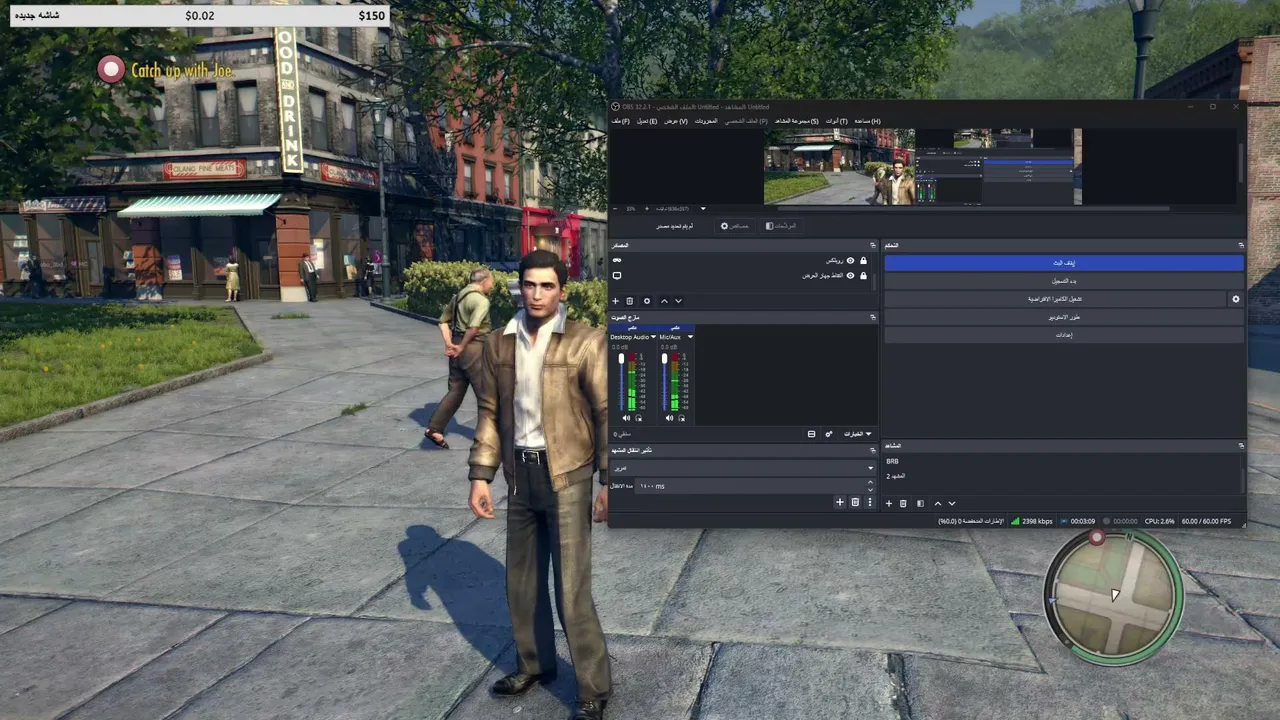Add a scene transition with plus
This screenshot has width=1280, height=720.
point(840,502)
